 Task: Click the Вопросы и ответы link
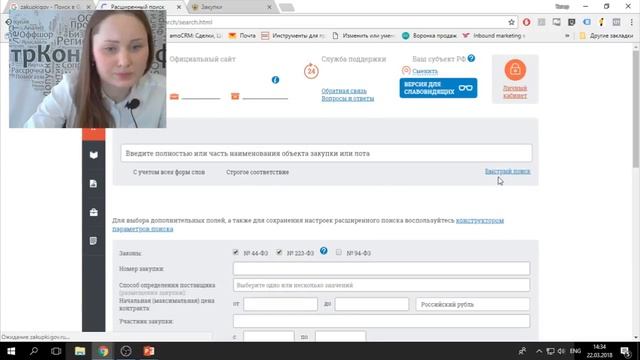(348, 98)
